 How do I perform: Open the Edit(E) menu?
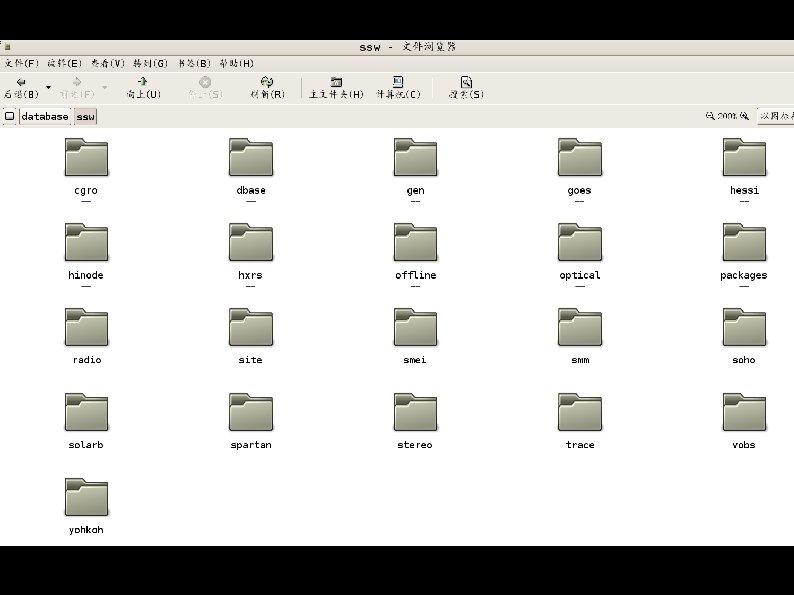[x=64, y=63]
